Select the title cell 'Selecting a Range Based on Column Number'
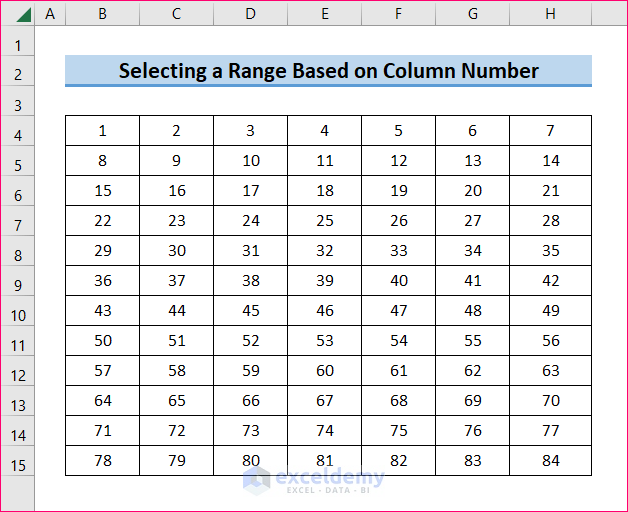Screen dimensions: 628x512 328,71
